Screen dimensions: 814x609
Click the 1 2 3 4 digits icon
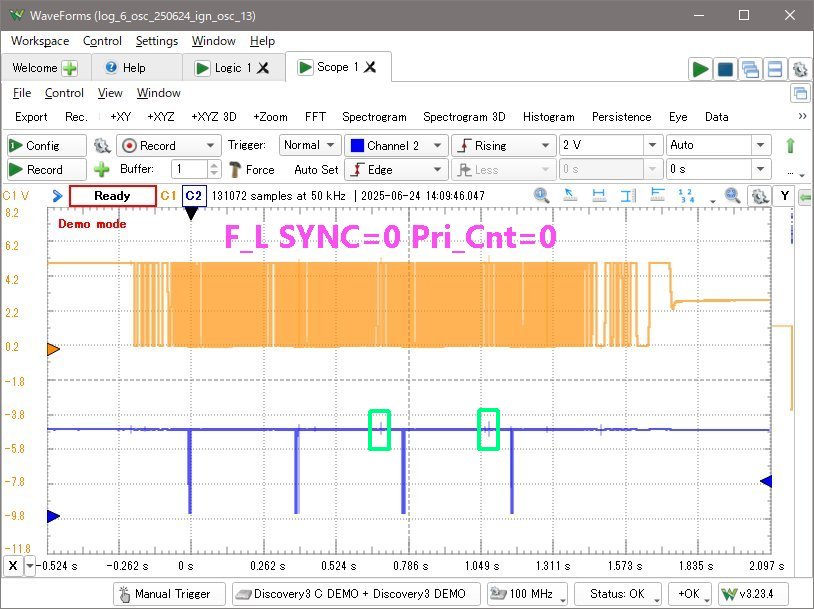(686, 196)
